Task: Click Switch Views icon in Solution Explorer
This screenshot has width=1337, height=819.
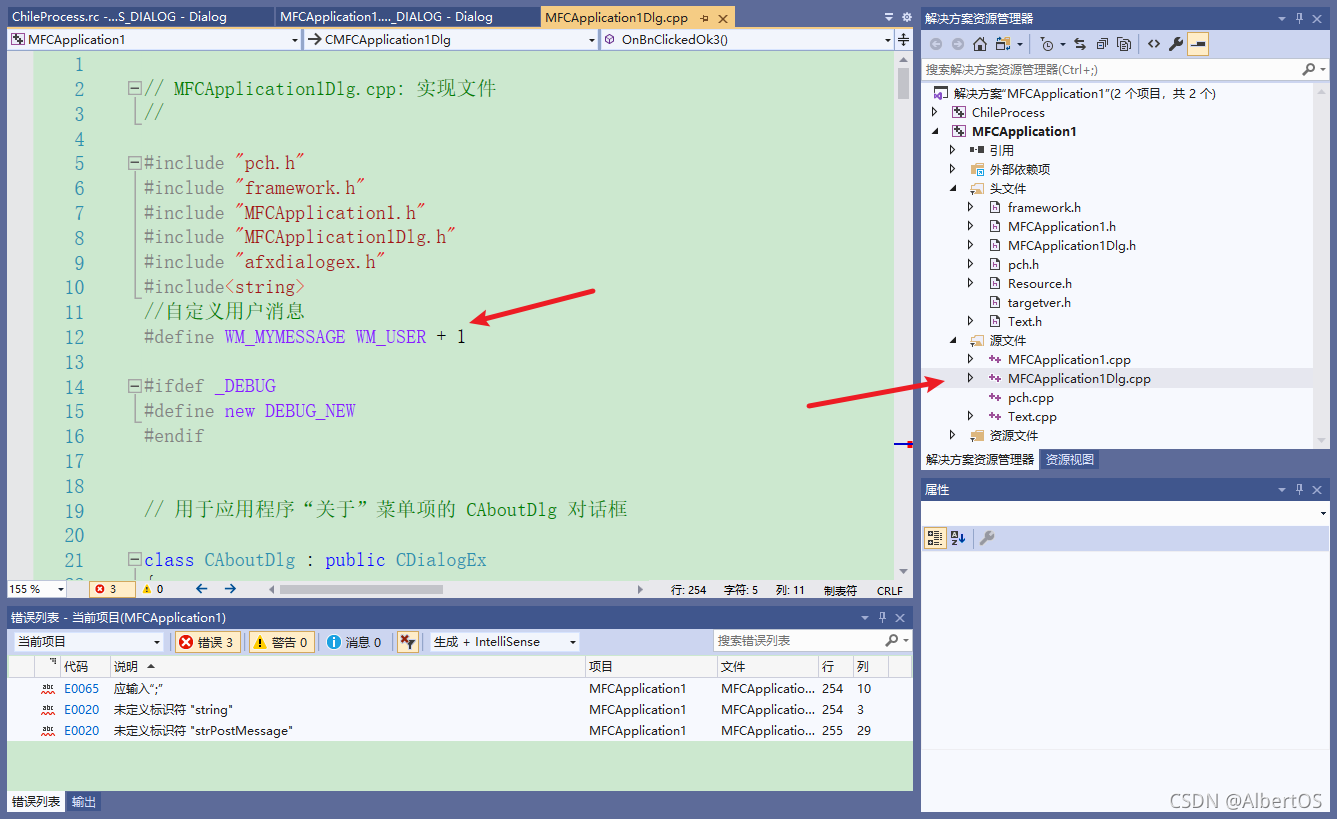Action: coord(1003,44)
